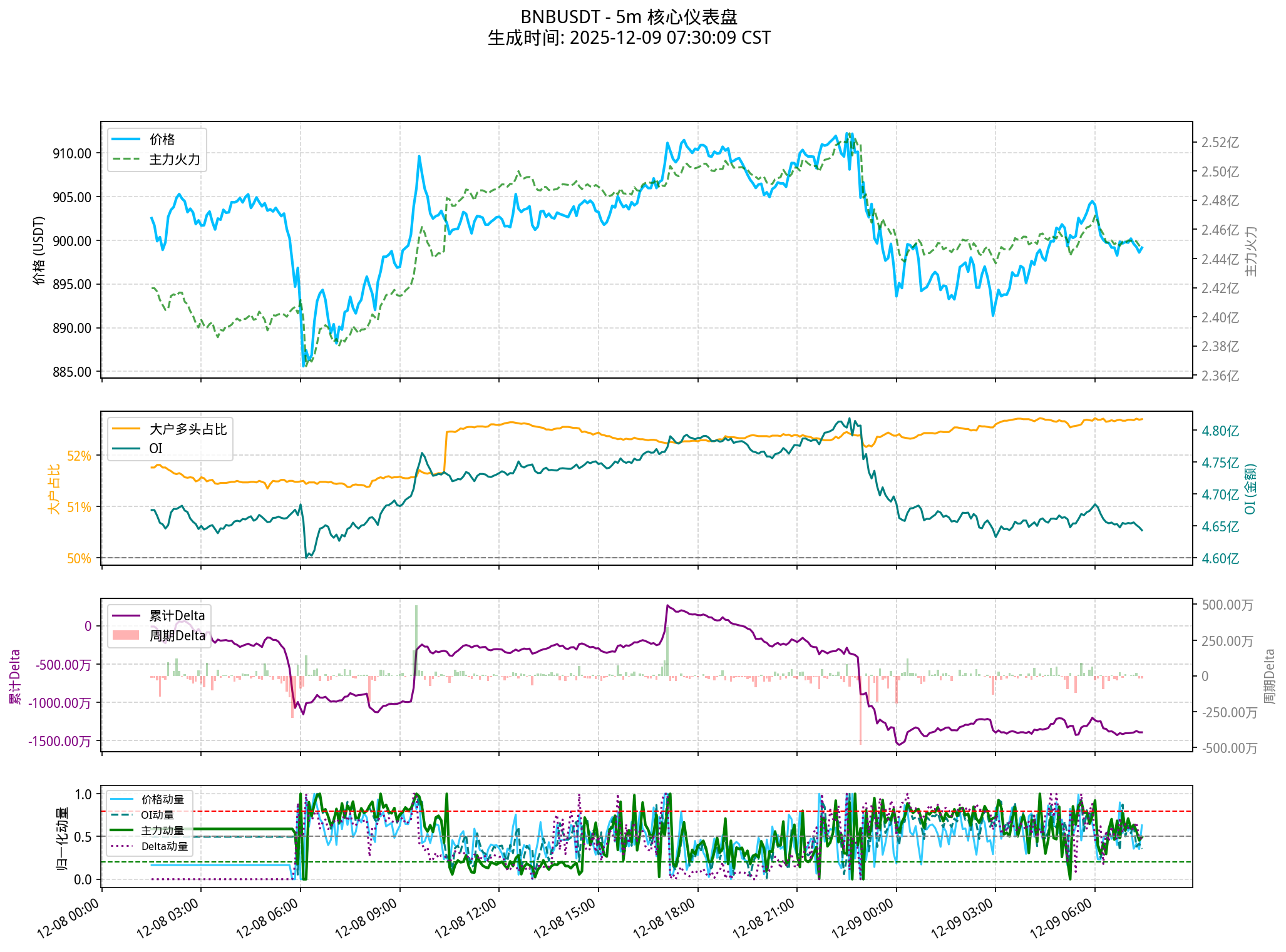Screen dimensions: 1286x952
Task: Click the 910.00 price axis tick label
Action: 71,154
